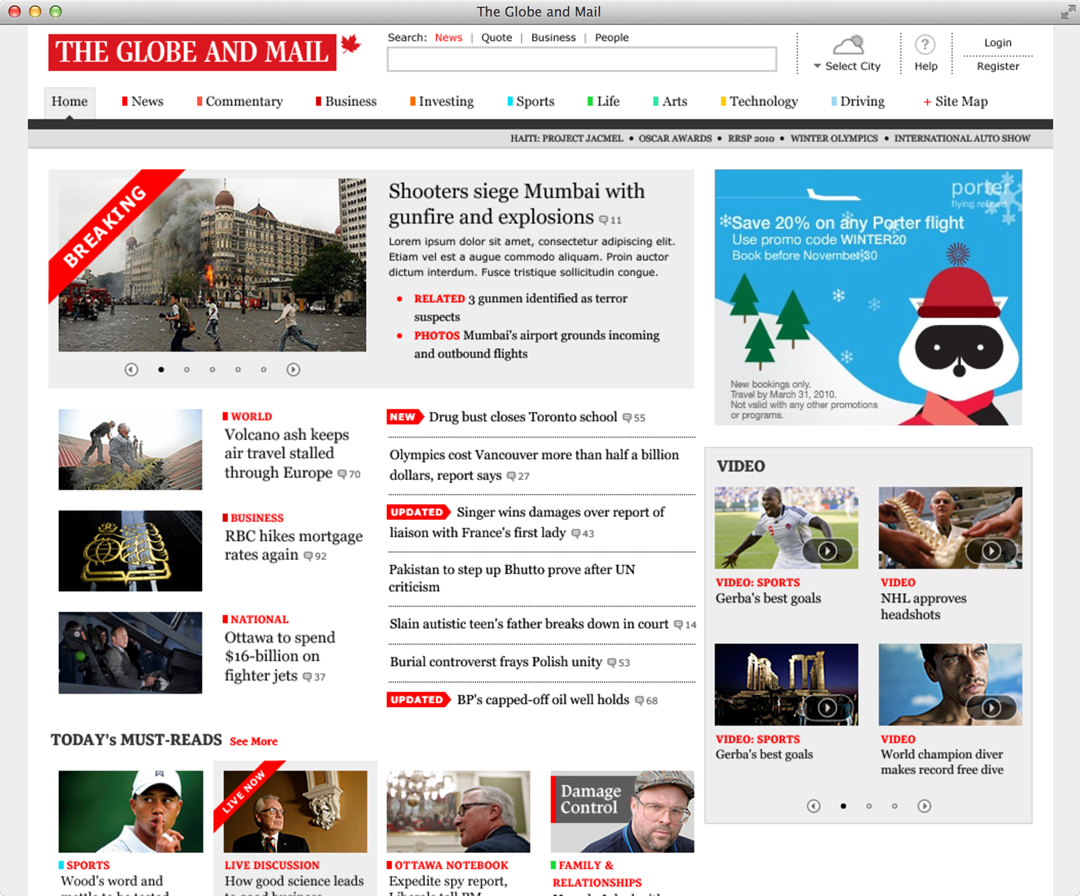Select the second dot in Video pager
This screenshot has width=1080, height=896.
(869, 806)
